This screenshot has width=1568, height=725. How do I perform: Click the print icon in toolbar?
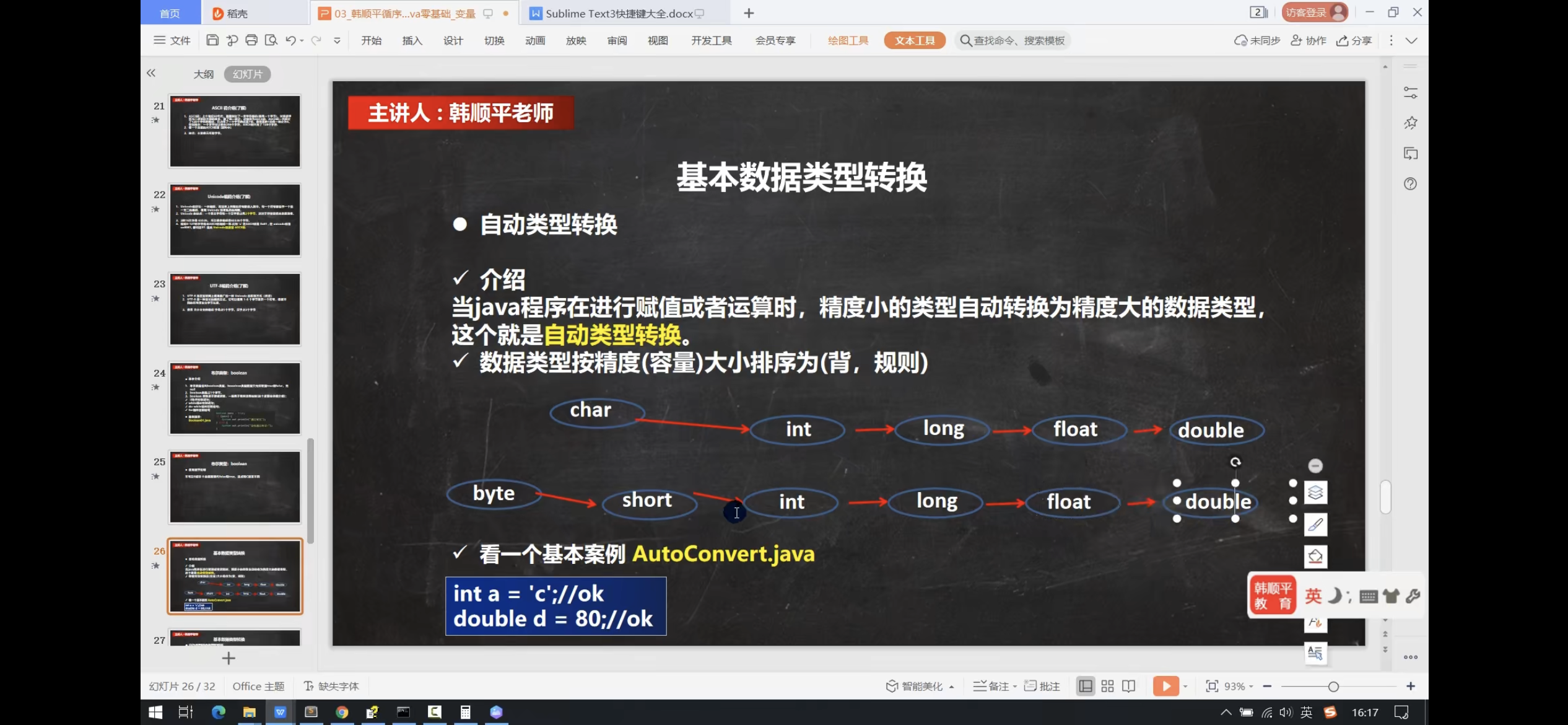click(x=251, y=40)
